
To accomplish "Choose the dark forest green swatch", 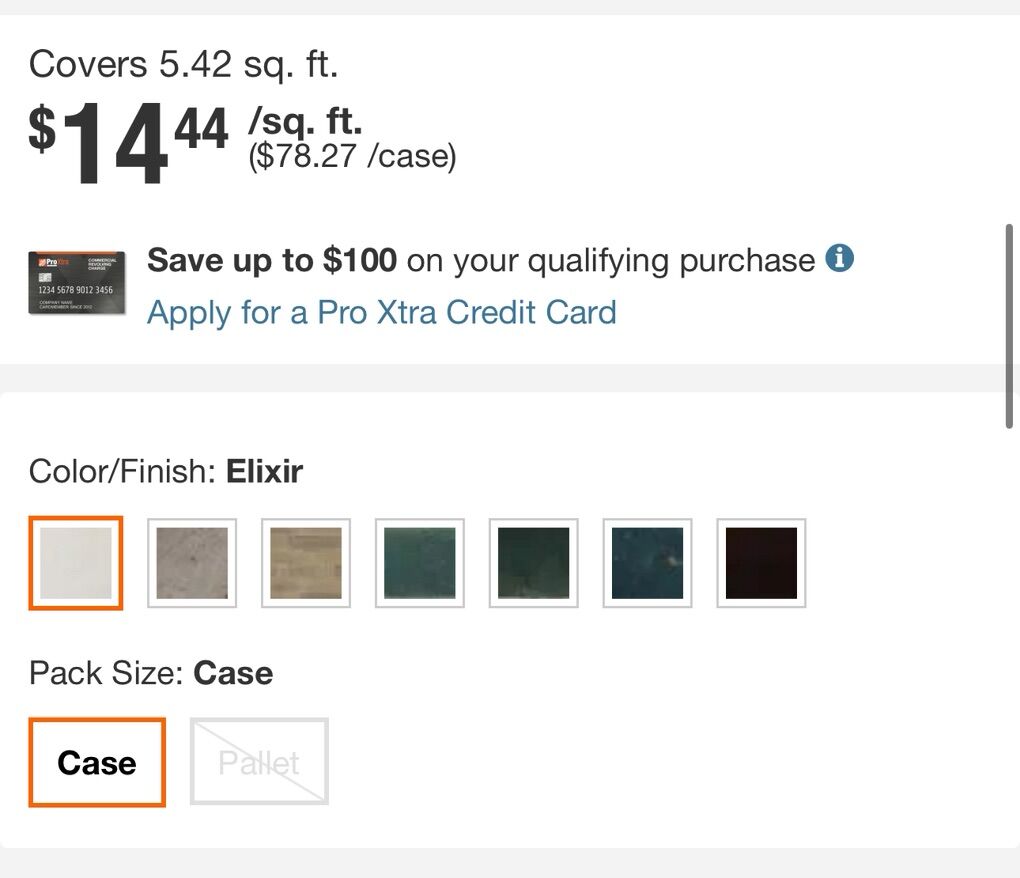I will click(x=534, y=563).
